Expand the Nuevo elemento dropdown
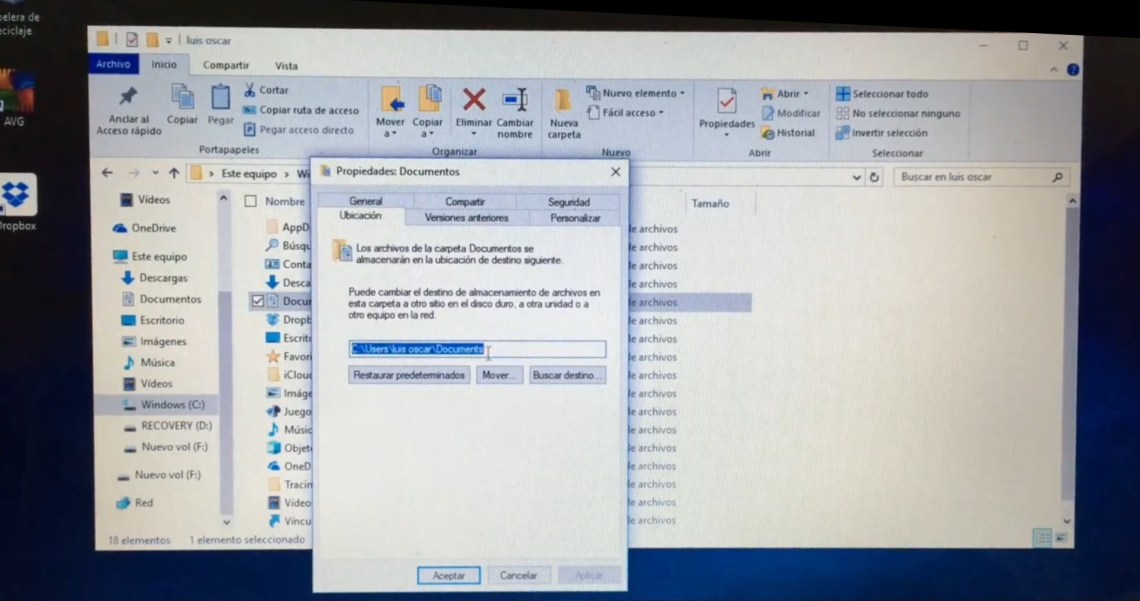This screenshot has width=1140, height=601. click(682, 93)
